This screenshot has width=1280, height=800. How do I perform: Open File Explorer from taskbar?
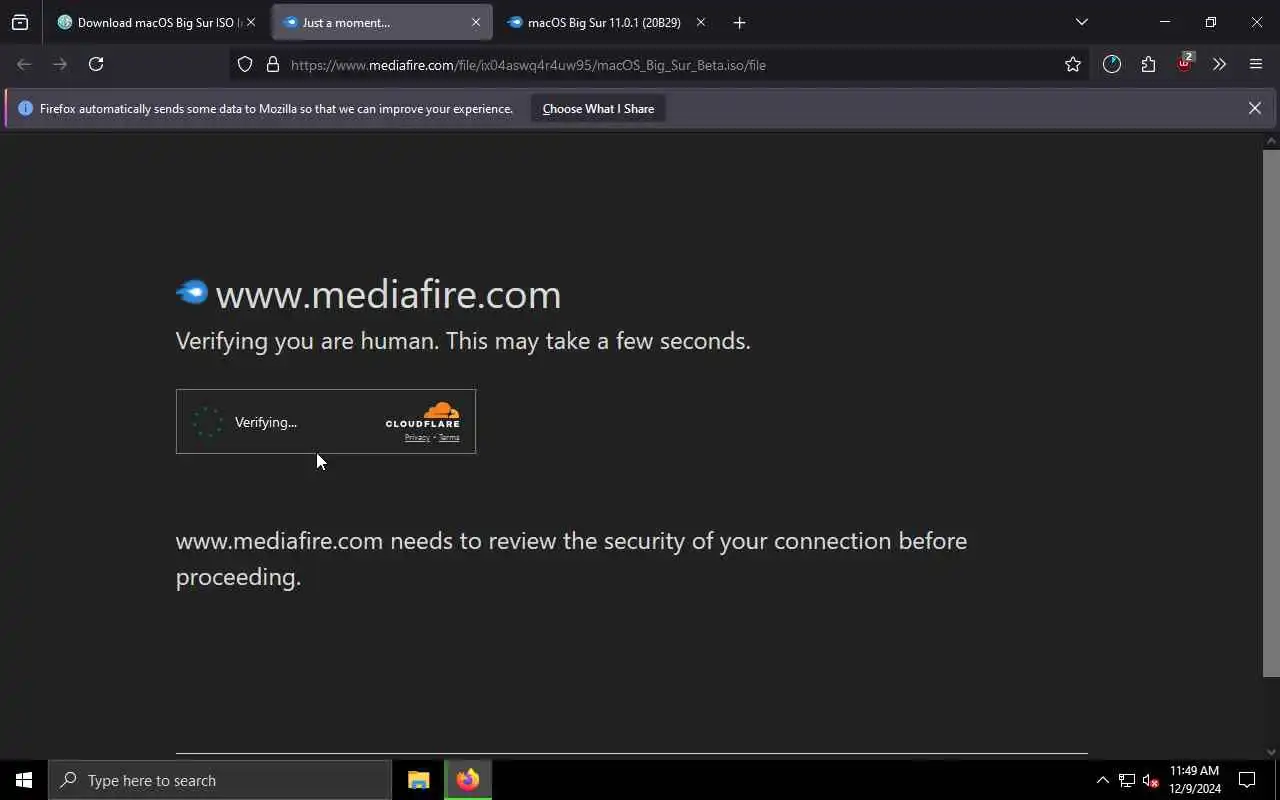pyautogui.click(x=419, y=780)
